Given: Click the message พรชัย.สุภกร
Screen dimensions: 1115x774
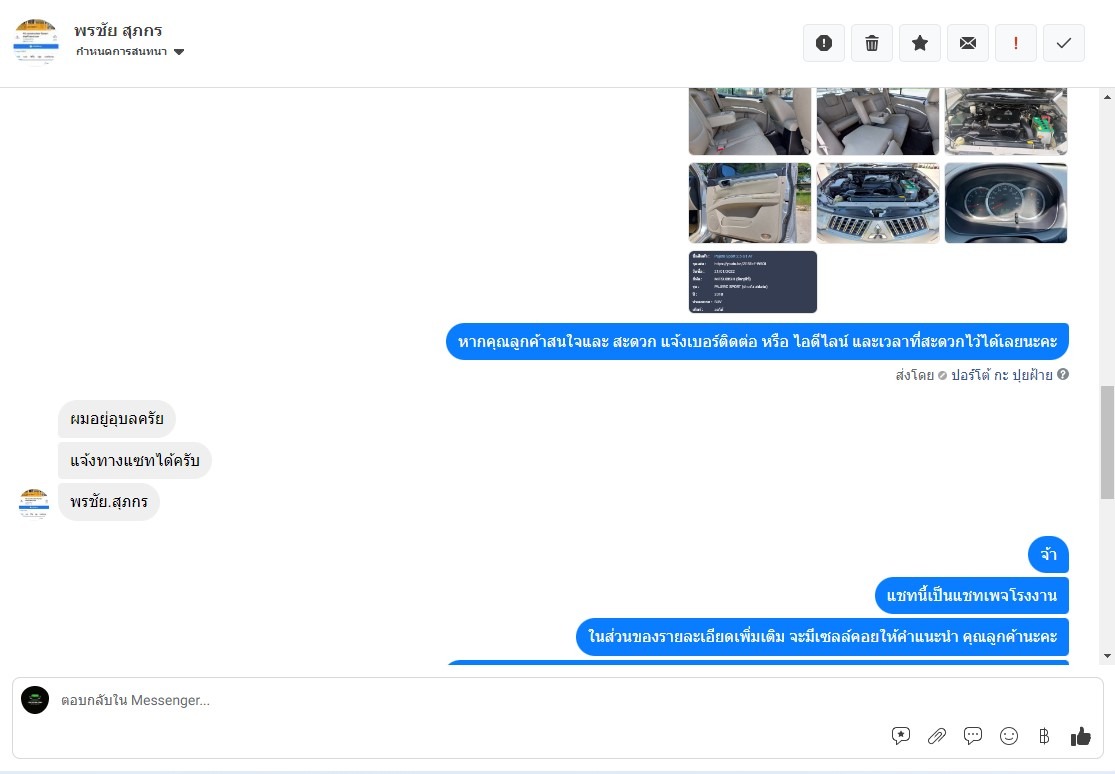Looking at the screenshot, I should (x=109, y=502).
